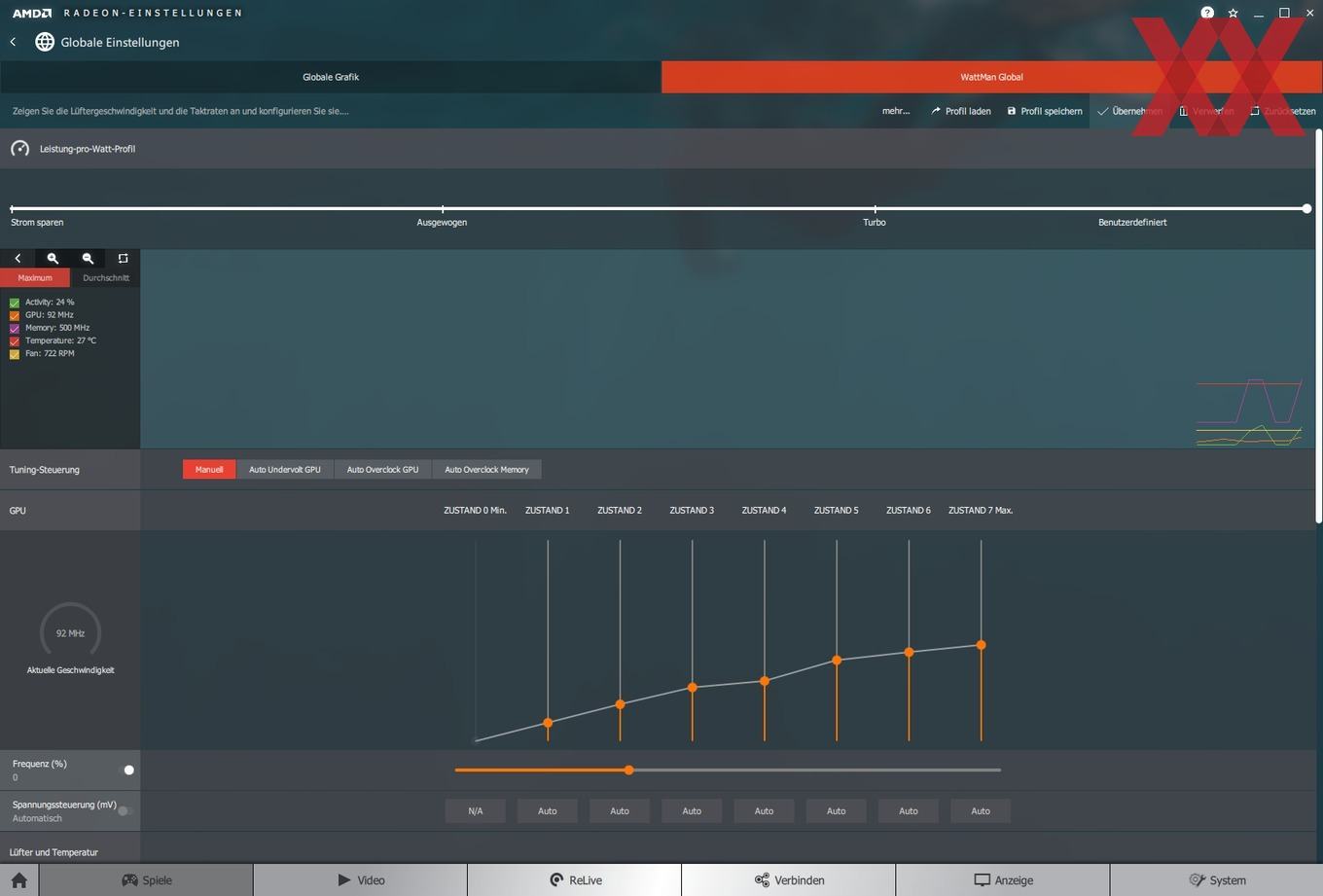Open the Spiele section
Screen dimensions: 1323x896
[146, 879]
